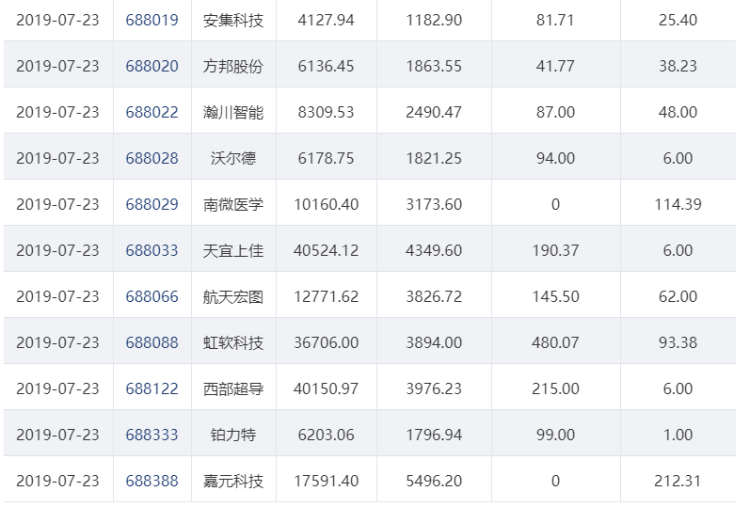Viewport: 750px width, 507px height.
Task: Select stock code 688122
Action: point(152,389)
